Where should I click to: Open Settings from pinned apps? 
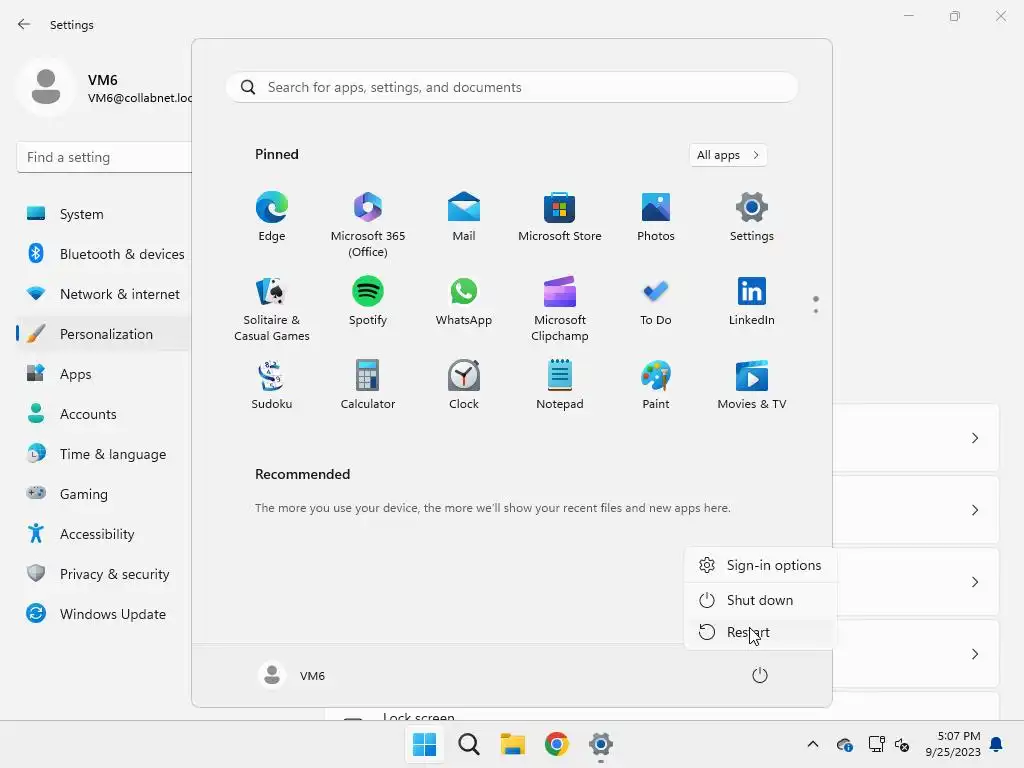pyautogui.click(x=752, y=217)
